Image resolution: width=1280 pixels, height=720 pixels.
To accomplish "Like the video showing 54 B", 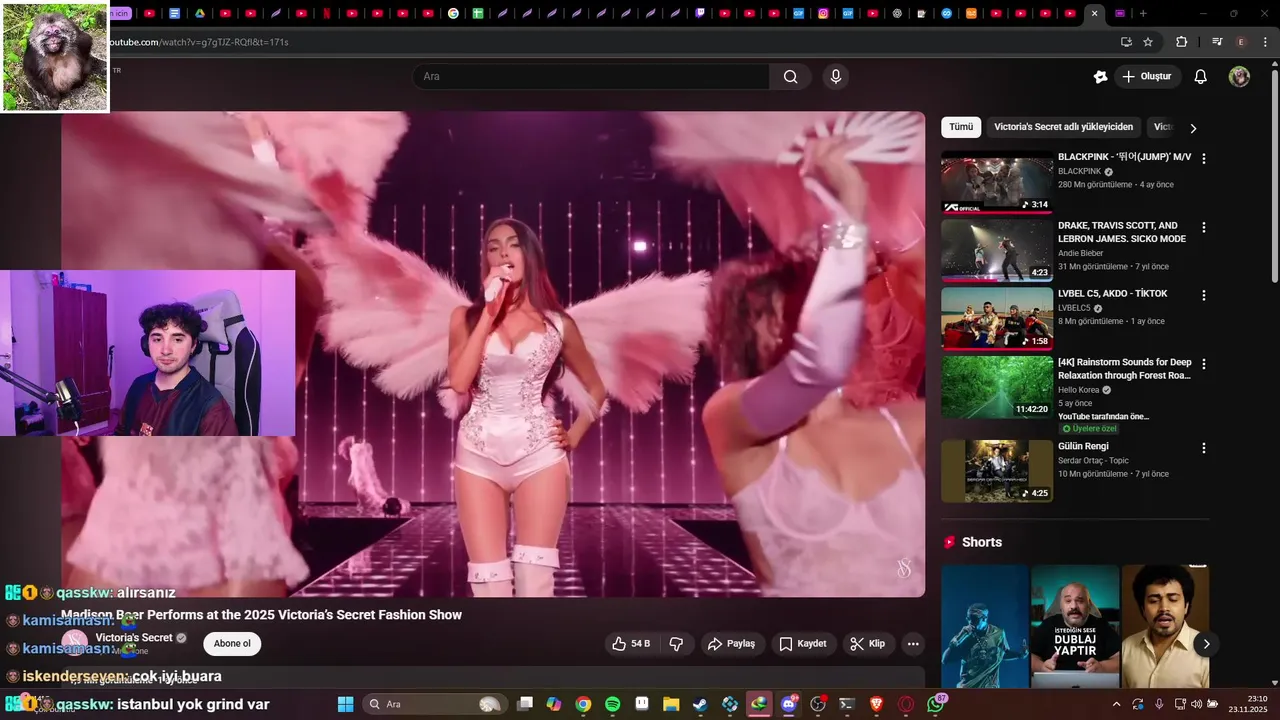I will pyautogui.click(x=631, y=644).
